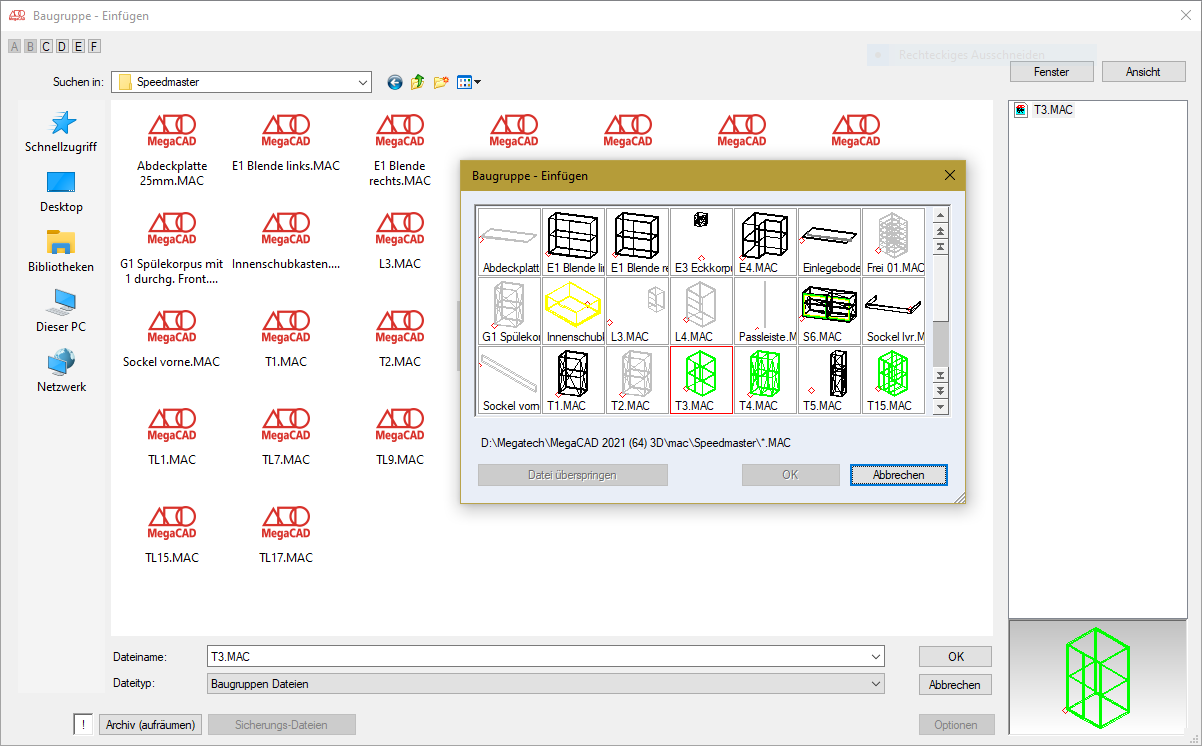Click the Archiv (aufräumen) button
The width and height of the screenshot is (1202, 746).
pos(150,725)
